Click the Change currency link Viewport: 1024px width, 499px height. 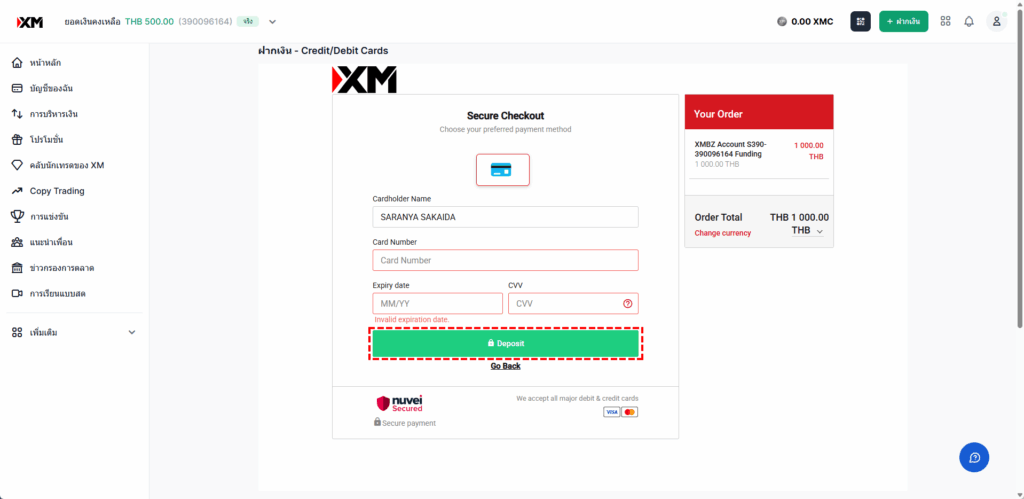click(722, 233)
